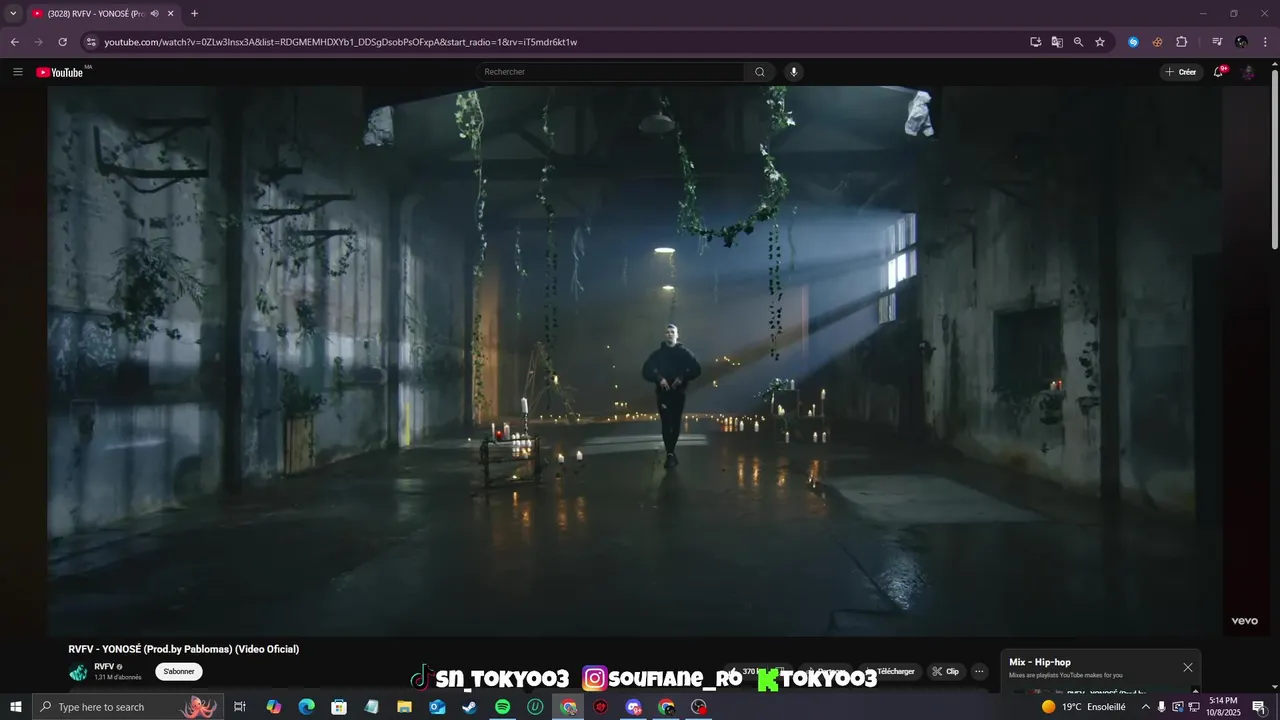This screenshot has width=1280, height=720.
Task: Click the video title text
Action: pyautogui.click(x=184, y=649)
